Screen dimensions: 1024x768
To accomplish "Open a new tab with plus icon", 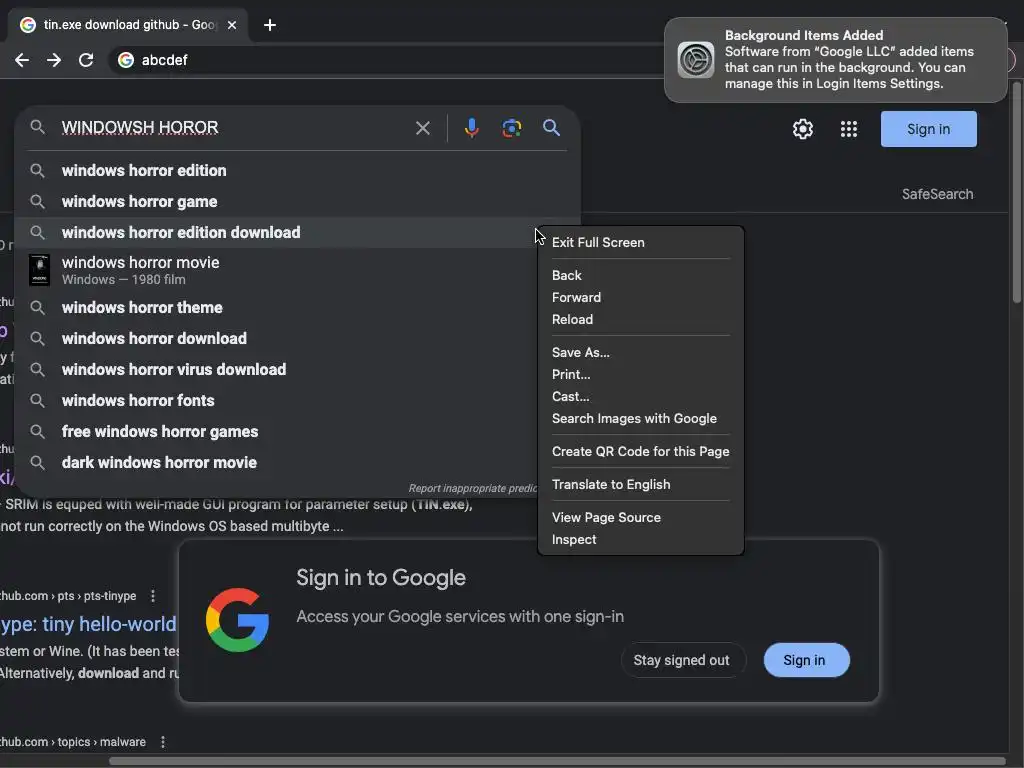I will coord(270,25).
